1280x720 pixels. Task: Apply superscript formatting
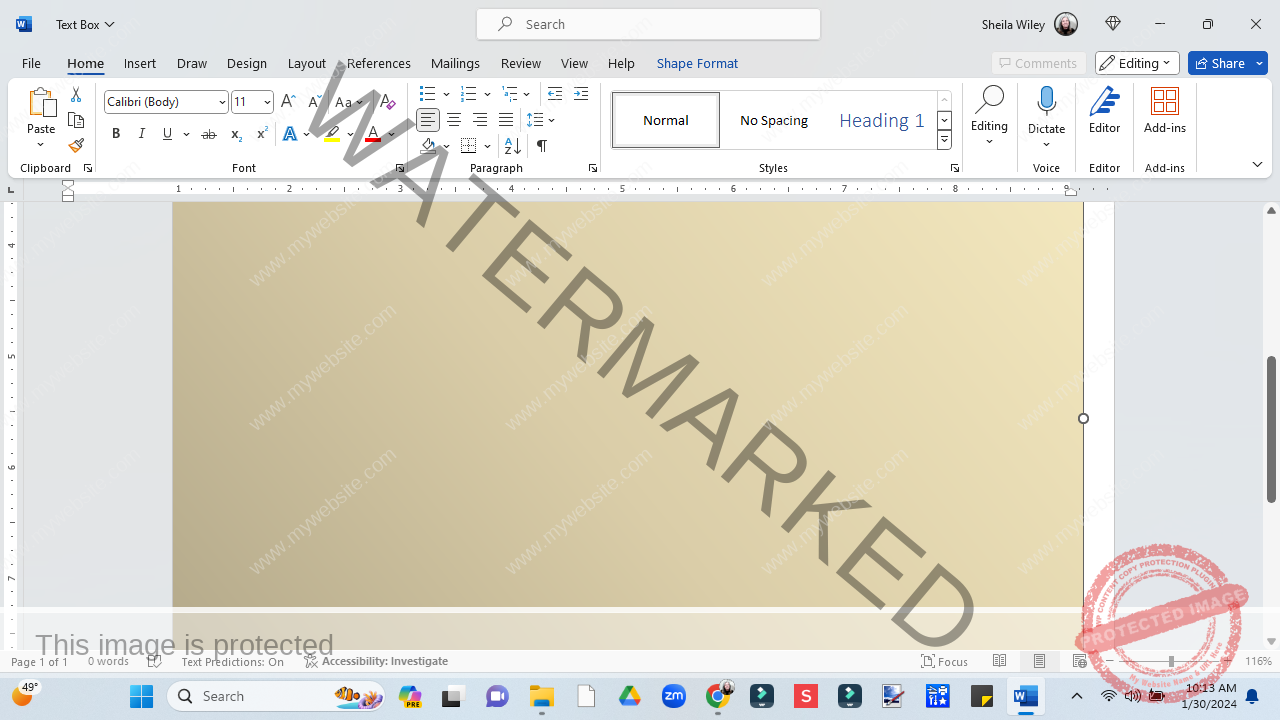(x=262, y=134)
